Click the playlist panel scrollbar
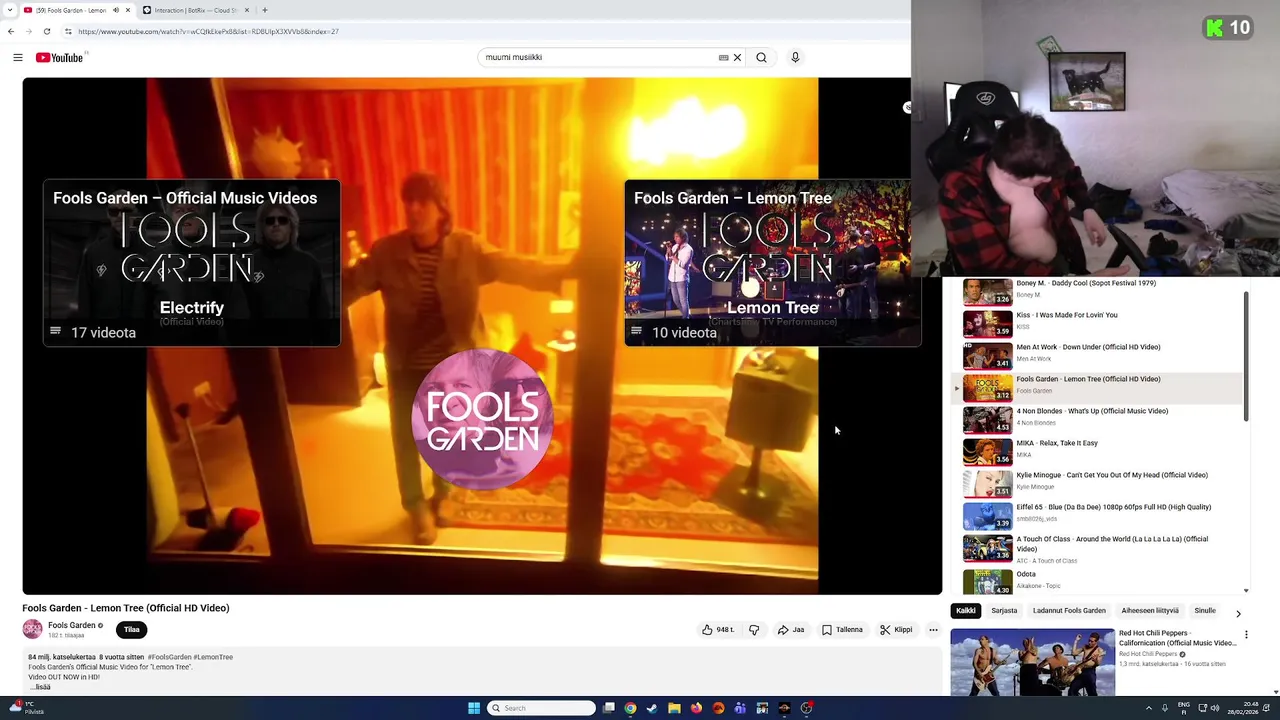 (x=1246, y=356)
